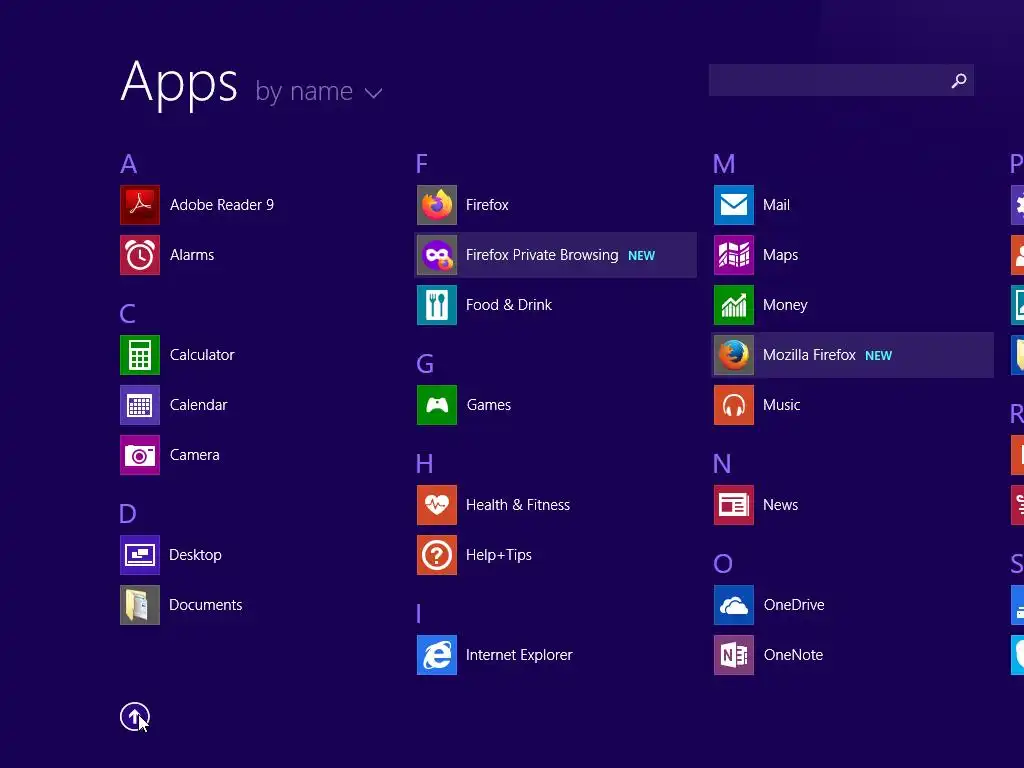Open the Mail envelope icon
Image resolution: width=1024 pixels, height=768 pixels.
(x=734, y=205)
